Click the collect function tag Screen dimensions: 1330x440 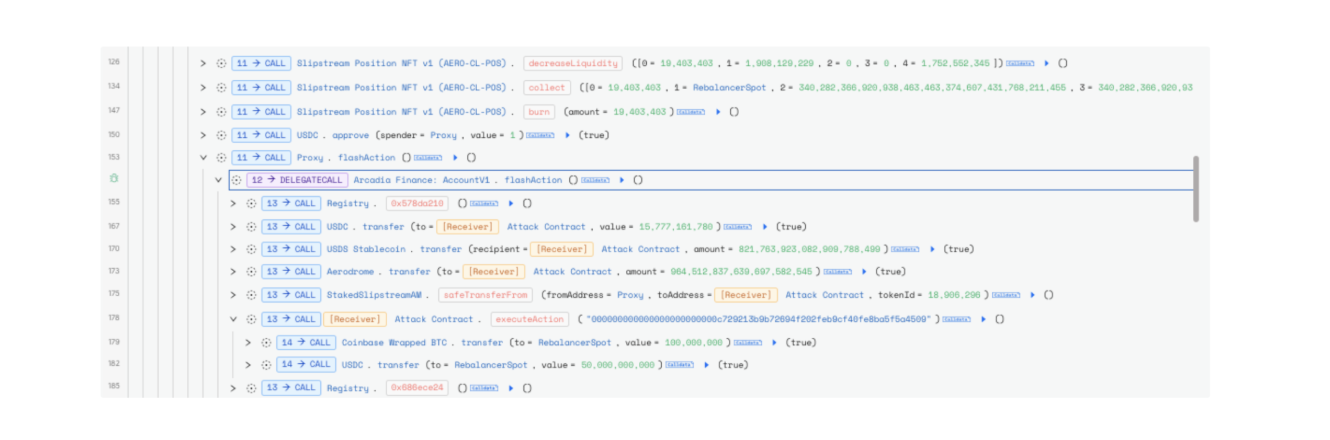coord(547,87)
